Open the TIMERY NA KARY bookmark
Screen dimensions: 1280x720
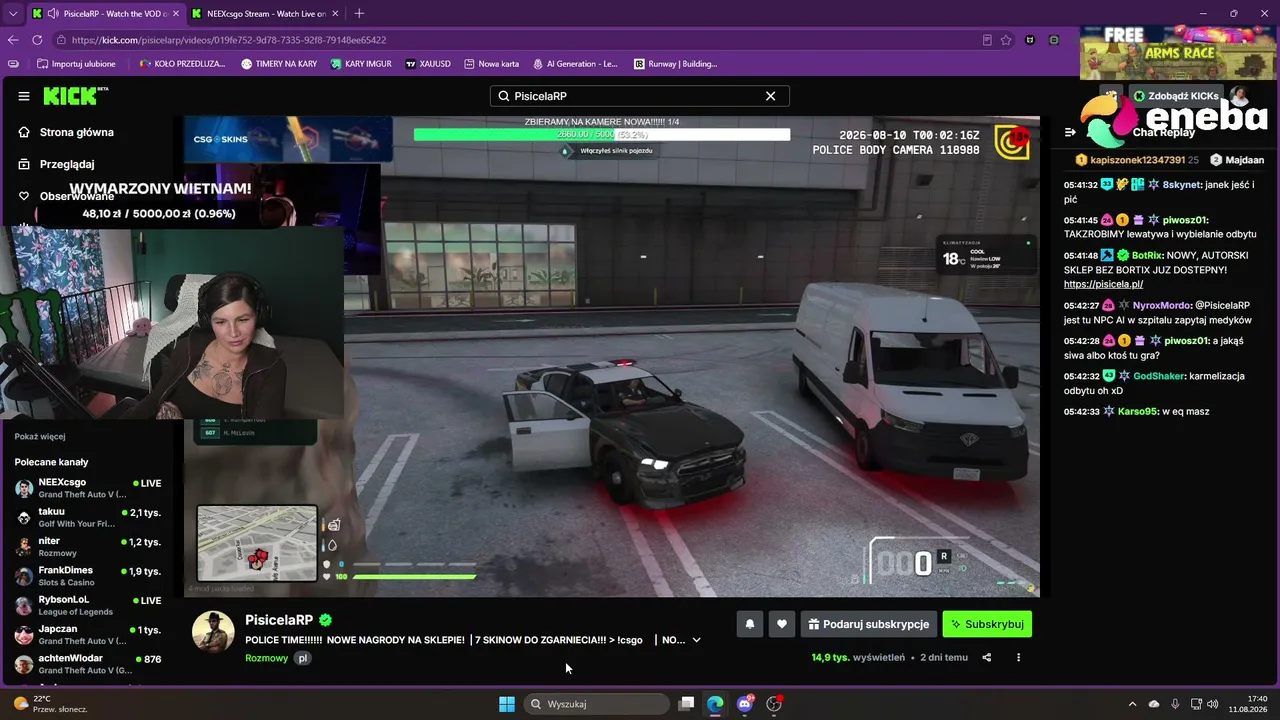click(x=279, y=64)
